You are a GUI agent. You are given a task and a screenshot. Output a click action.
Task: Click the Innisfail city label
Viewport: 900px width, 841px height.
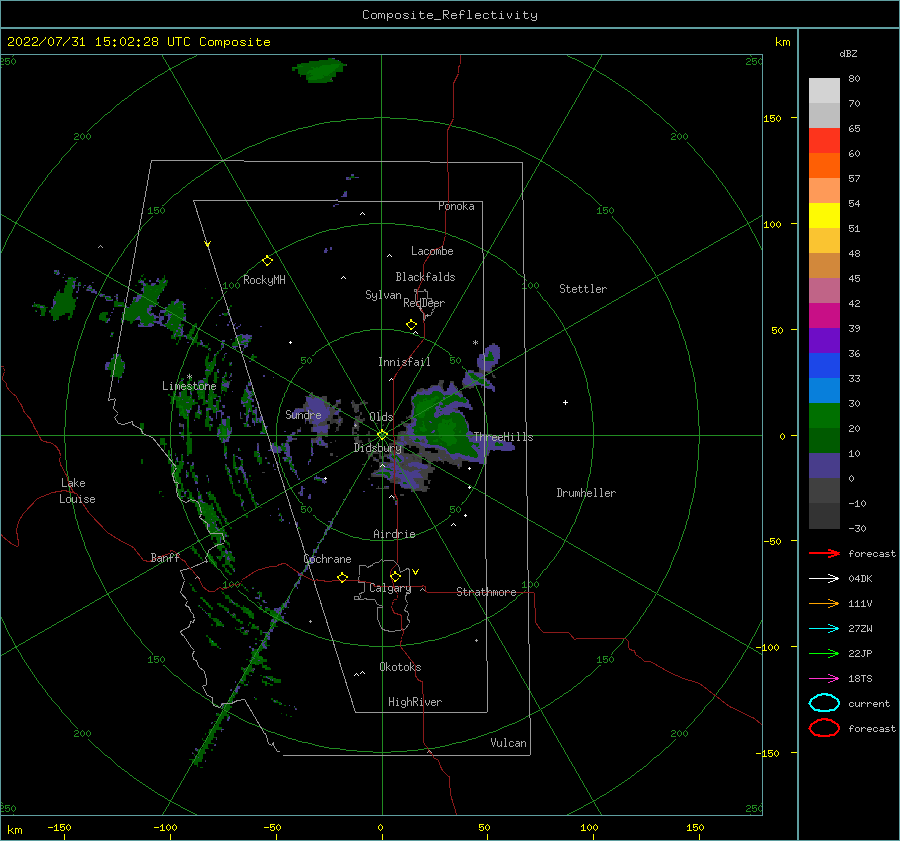404,362
